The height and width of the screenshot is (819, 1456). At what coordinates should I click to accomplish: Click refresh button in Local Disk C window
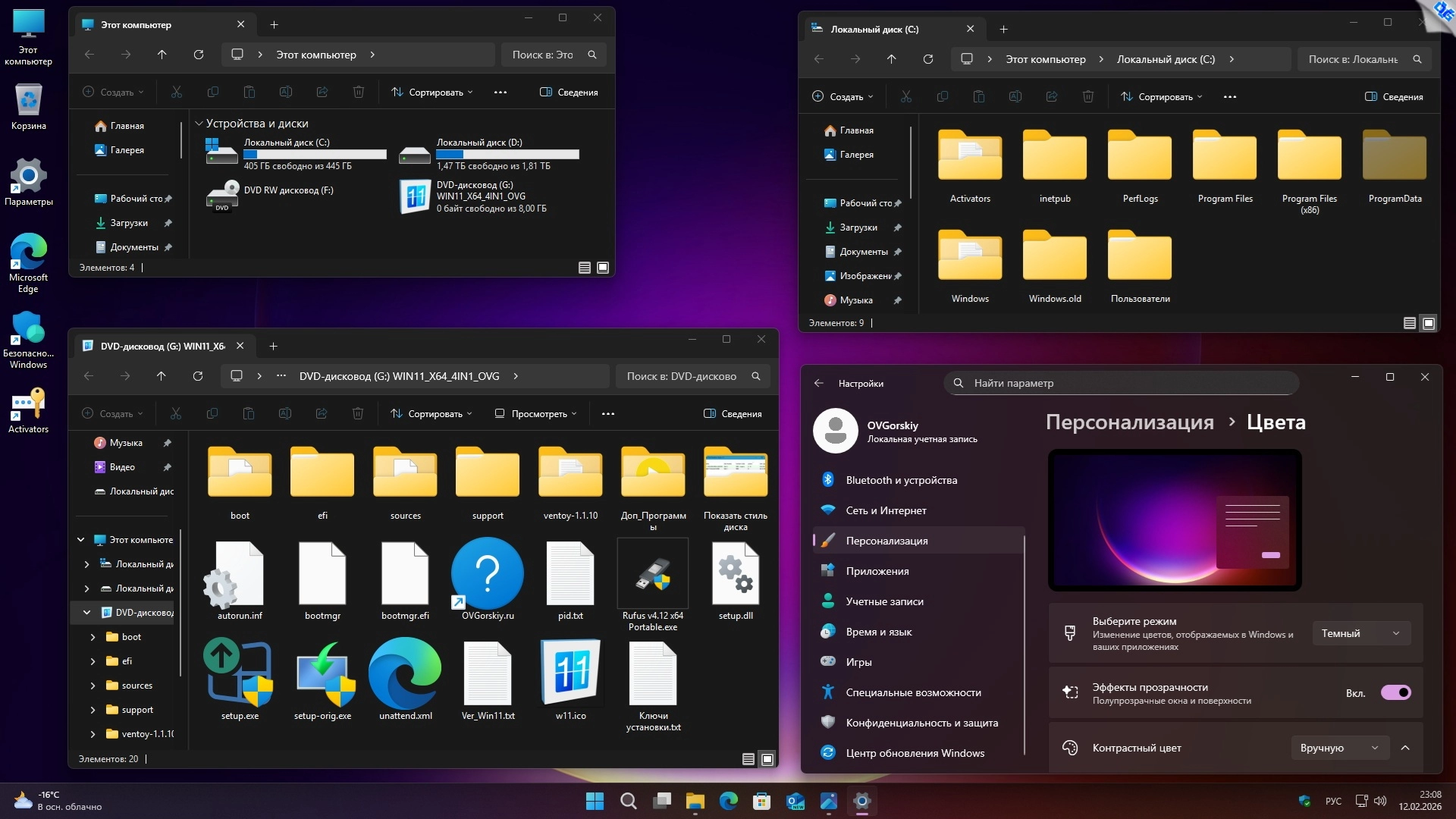click(x=927, y=59)
